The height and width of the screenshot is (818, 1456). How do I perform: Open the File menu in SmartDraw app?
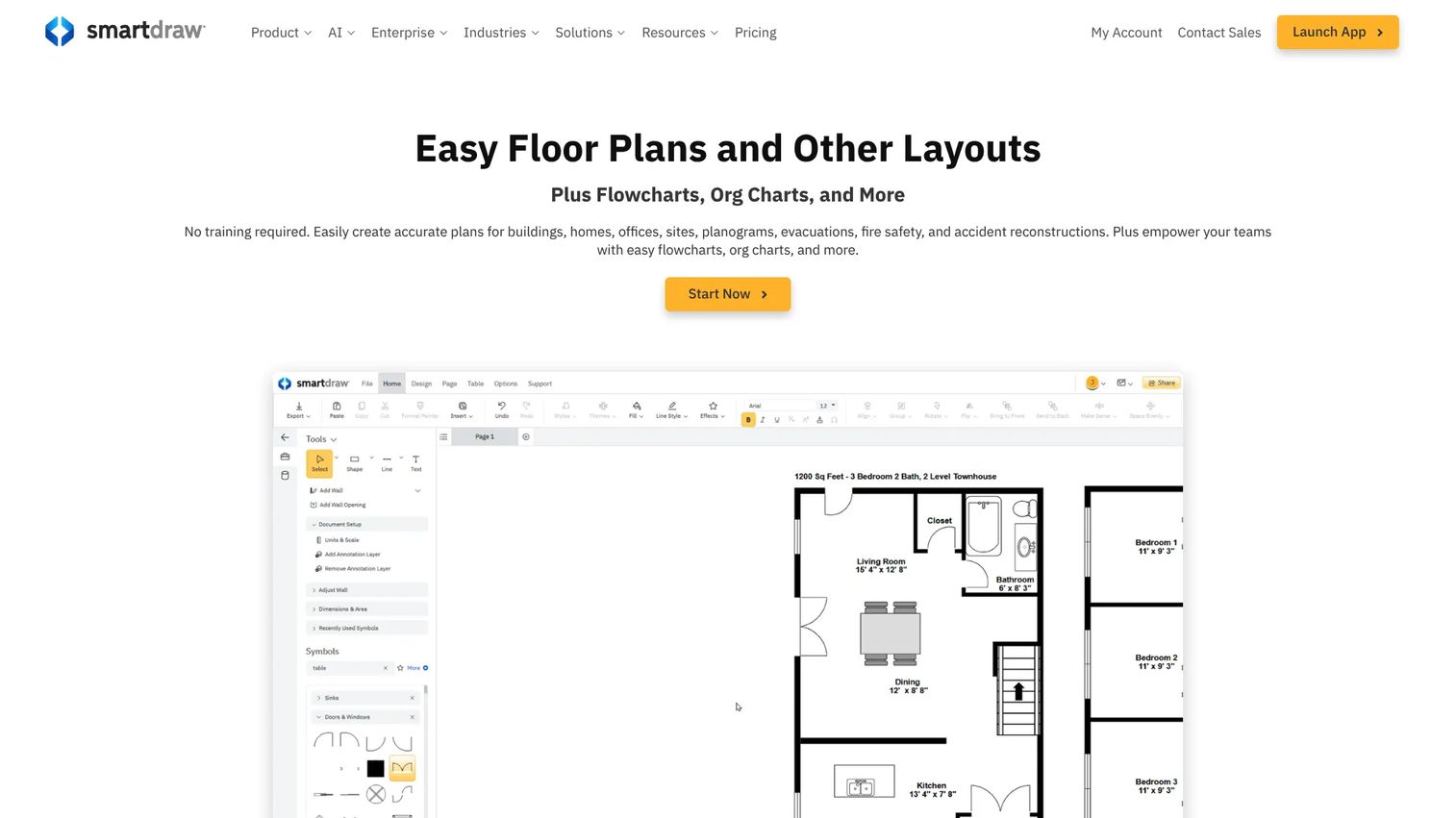click(366, 384)
